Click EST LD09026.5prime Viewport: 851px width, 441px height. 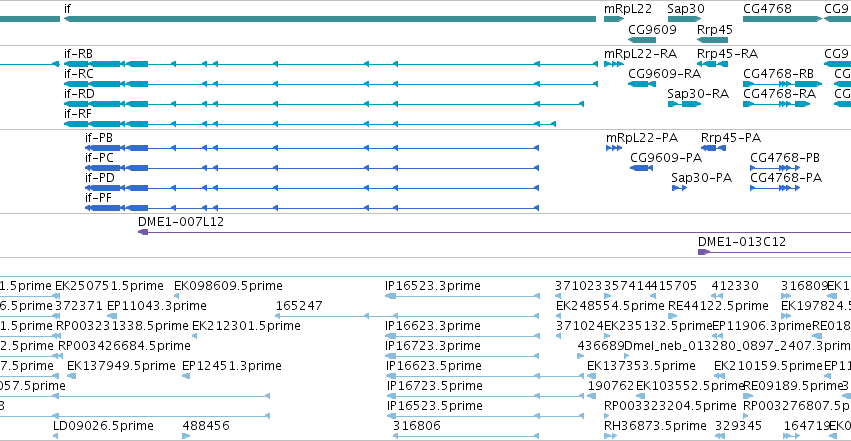tap(103, 426)
